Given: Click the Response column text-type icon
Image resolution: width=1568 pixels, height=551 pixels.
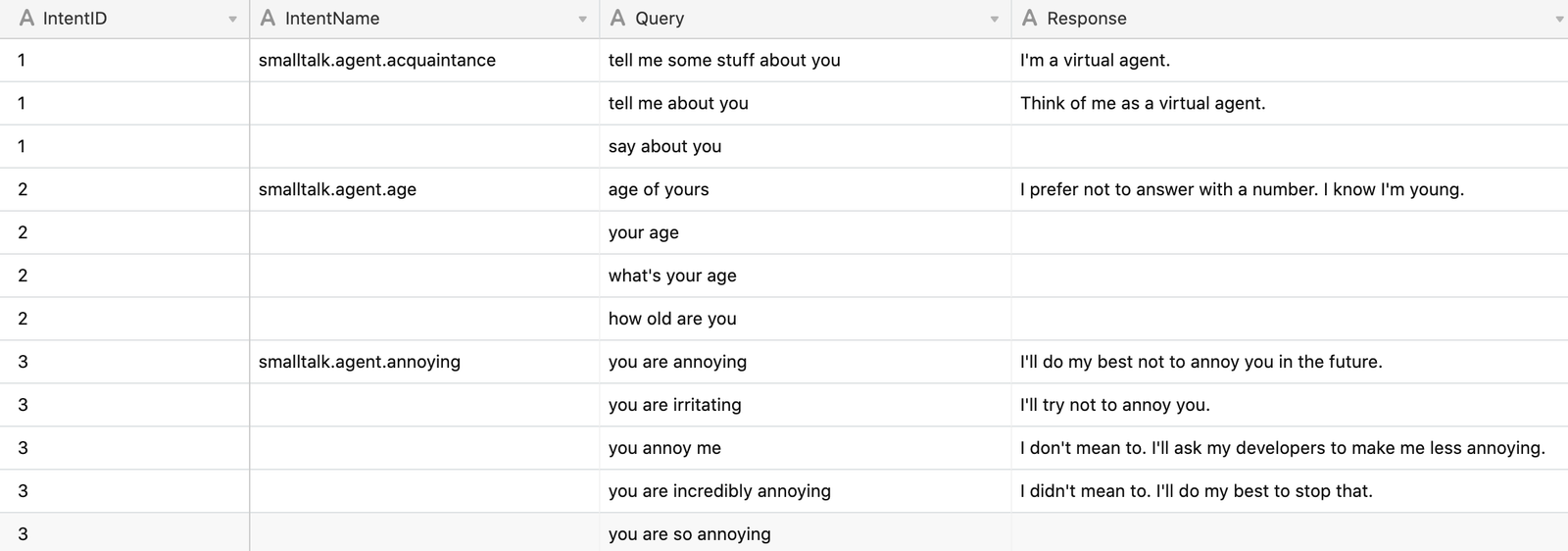Looking at the screenshot, I should [x=1029, y=19].
